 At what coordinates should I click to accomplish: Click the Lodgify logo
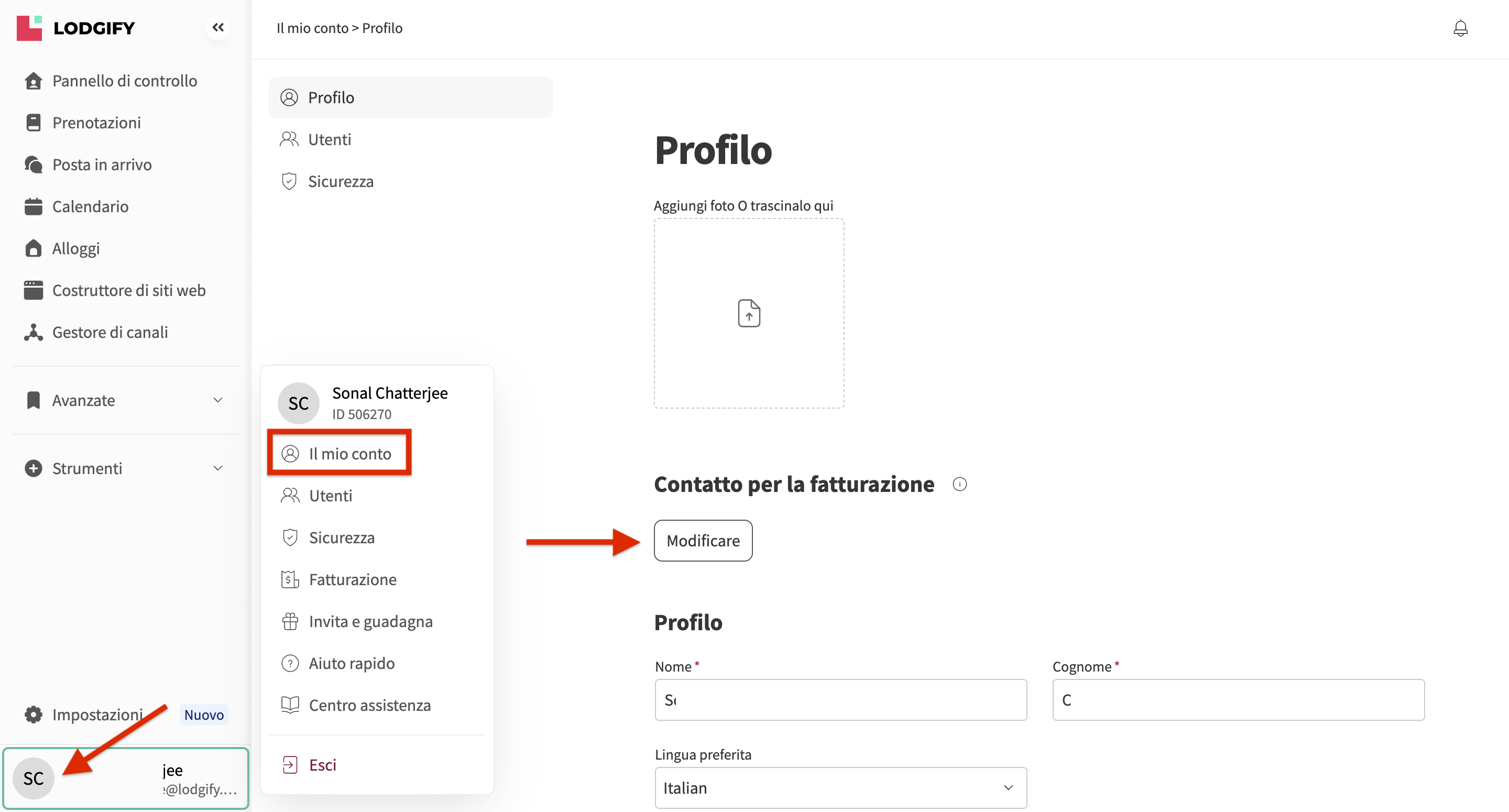pos(76,28)
